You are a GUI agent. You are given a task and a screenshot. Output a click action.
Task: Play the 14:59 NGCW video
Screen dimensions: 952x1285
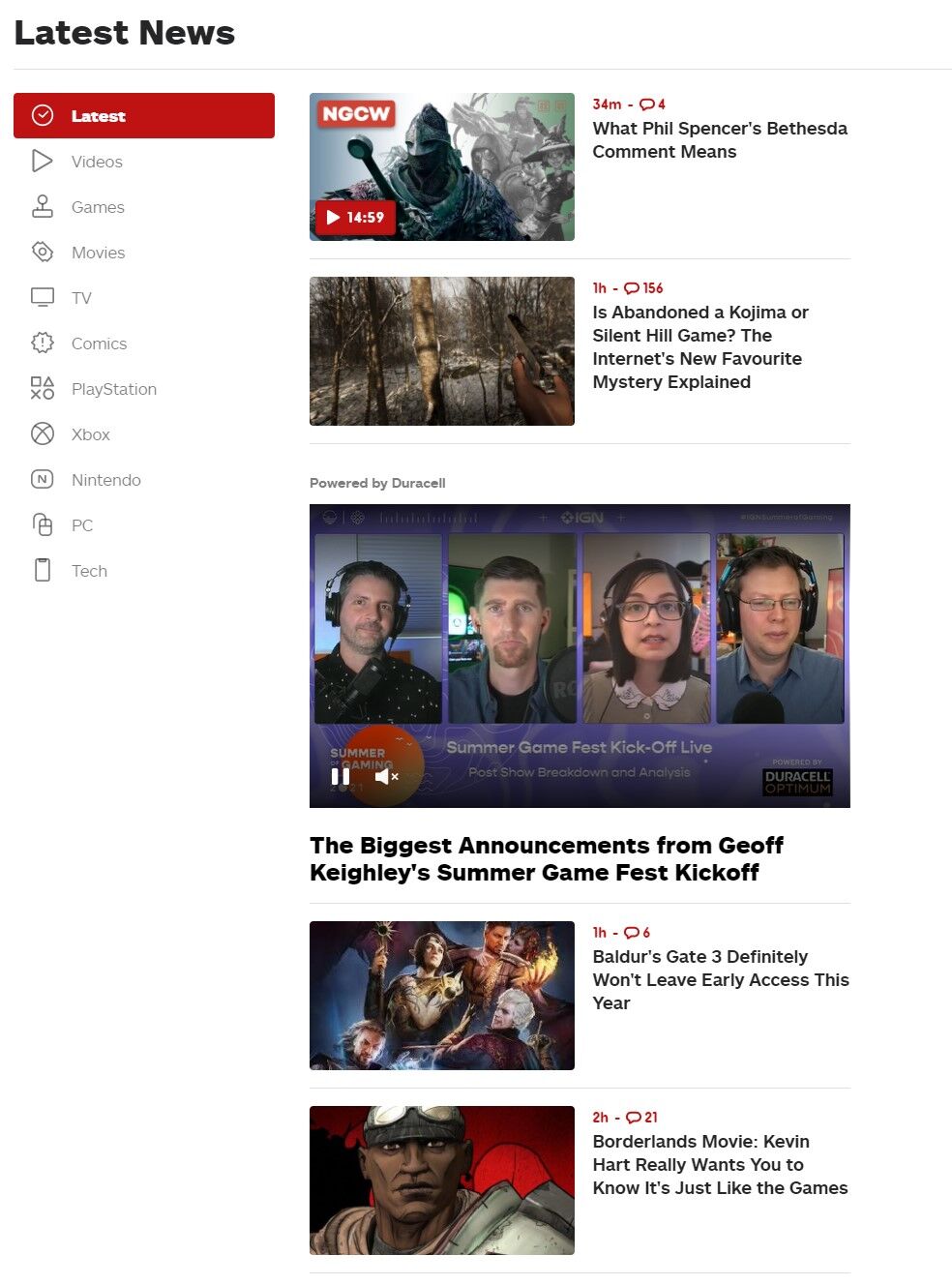coord(355,218)
